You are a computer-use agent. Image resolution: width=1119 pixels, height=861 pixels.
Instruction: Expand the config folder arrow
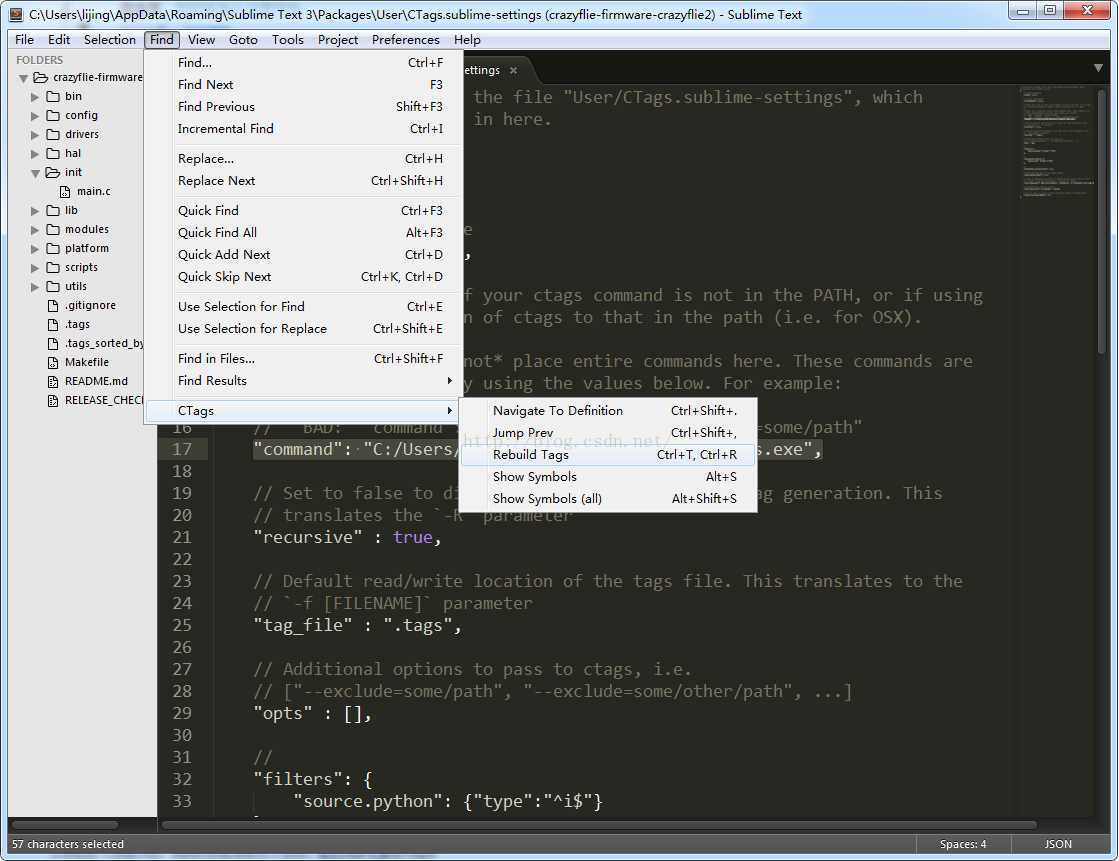pyautogui.click(x=35, y=116)
